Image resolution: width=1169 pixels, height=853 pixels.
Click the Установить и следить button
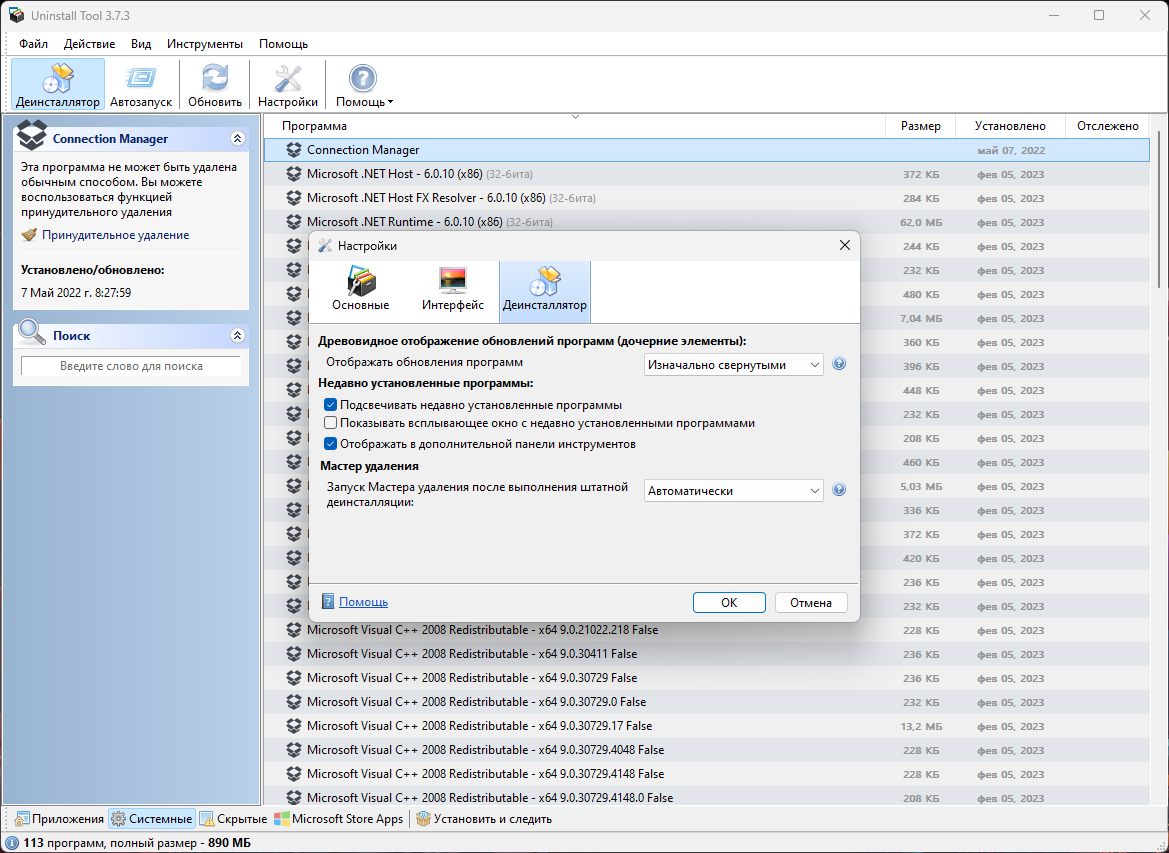[485, 819]
